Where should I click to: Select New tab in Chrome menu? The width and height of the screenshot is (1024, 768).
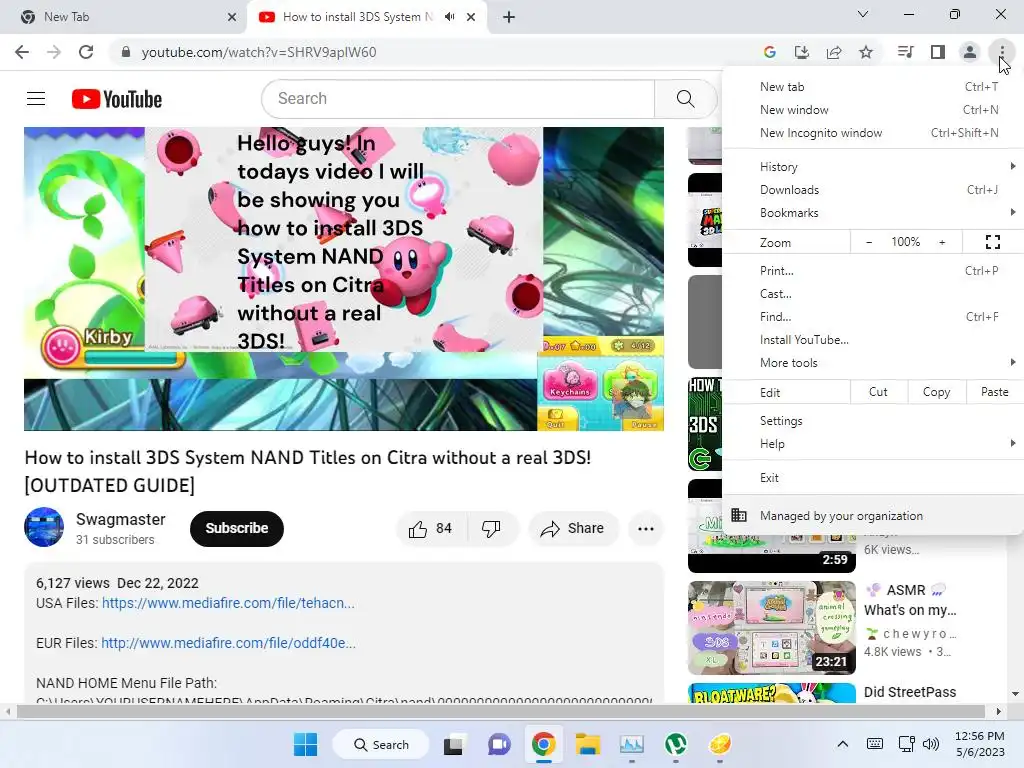[x=873, y=87]
